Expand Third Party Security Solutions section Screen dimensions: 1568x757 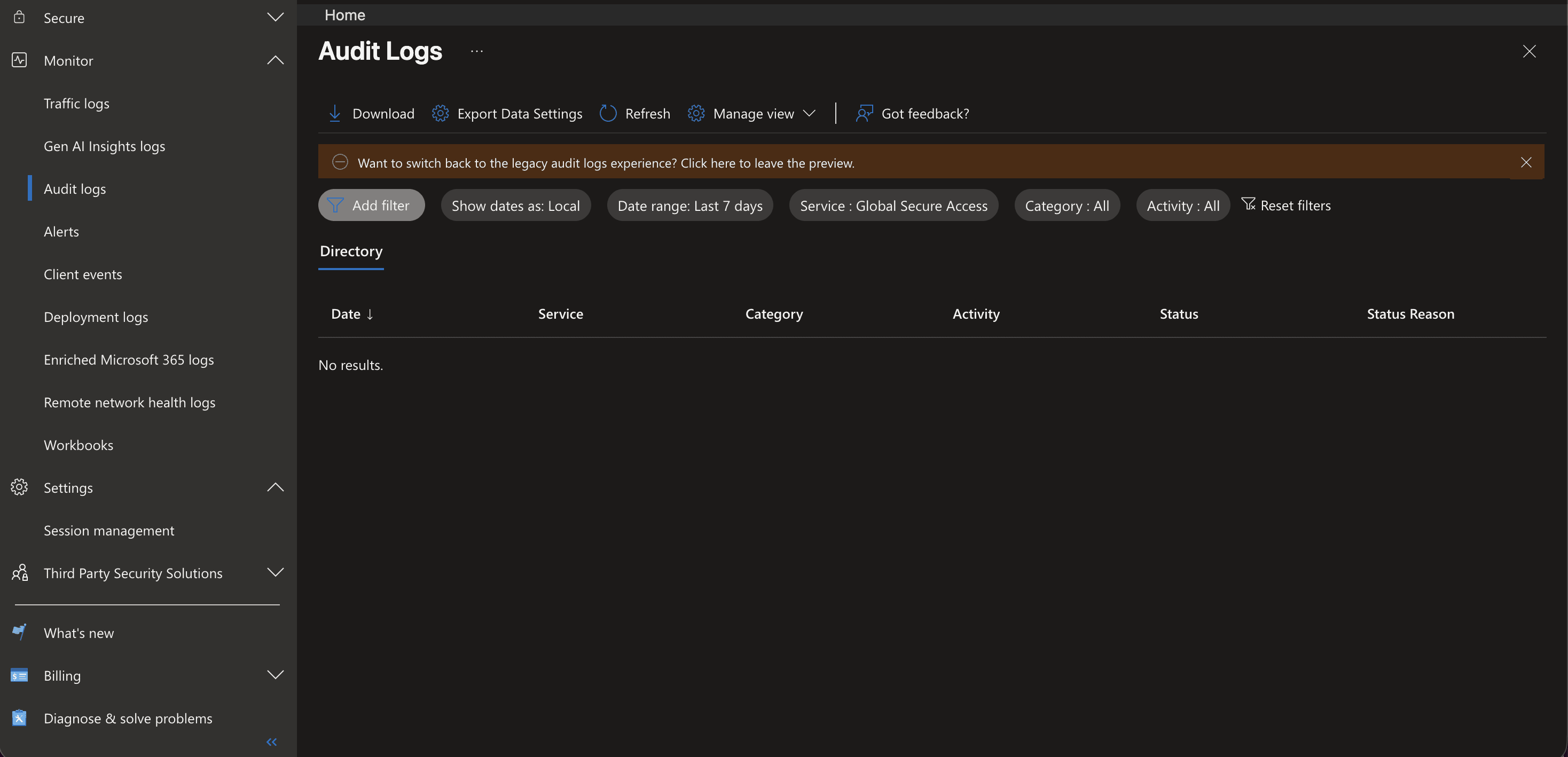(275, 572)
